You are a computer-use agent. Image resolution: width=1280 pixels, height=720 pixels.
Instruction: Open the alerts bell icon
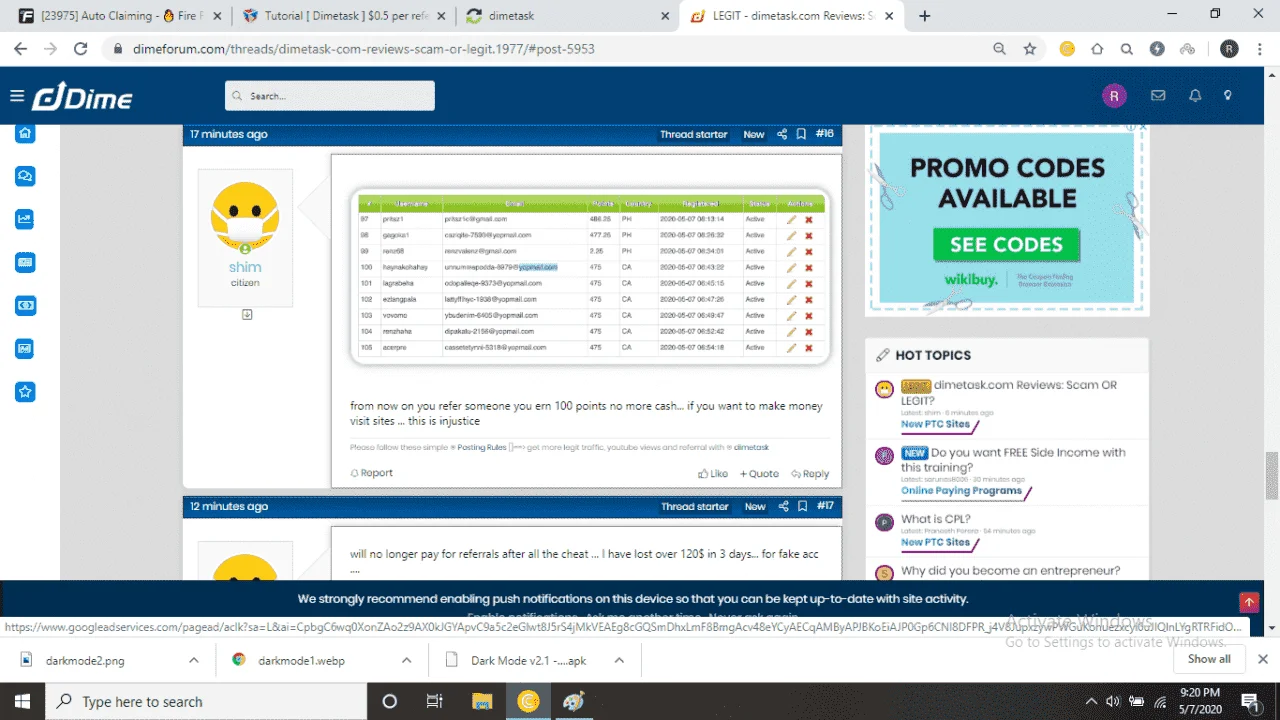pyautogui.click(x=1195, y=96)
